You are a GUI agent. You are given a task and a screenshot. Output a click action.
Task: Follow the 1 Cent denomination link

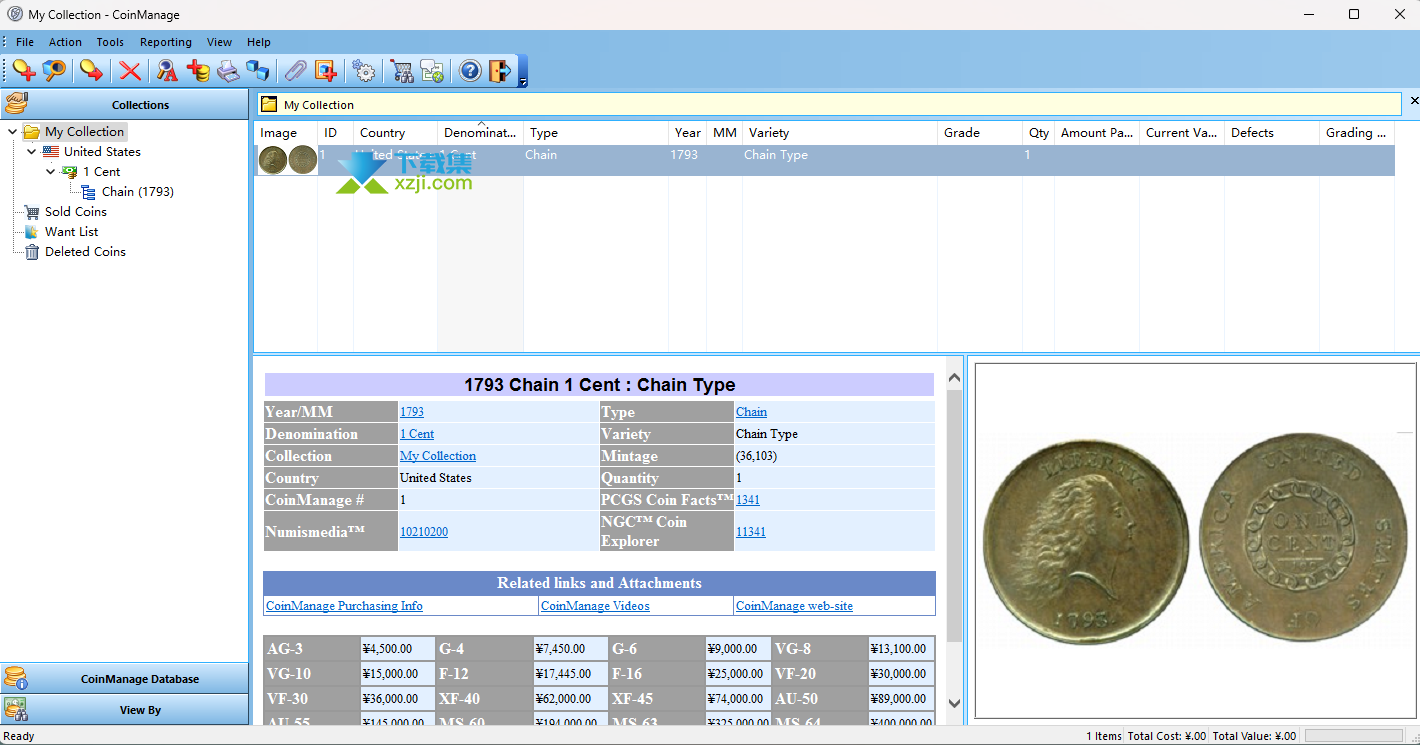click(417, 434)
